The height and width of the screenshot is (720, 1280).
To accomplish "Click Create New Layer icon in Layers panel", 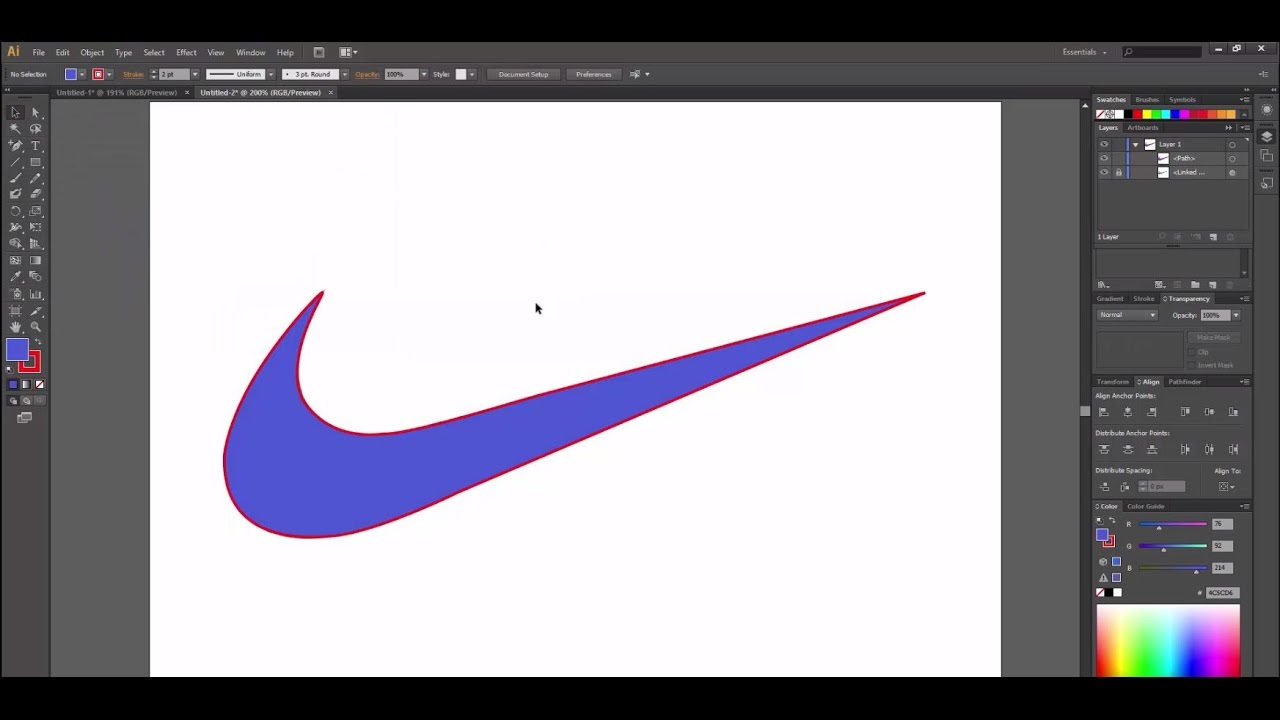I will [1213, 237].
